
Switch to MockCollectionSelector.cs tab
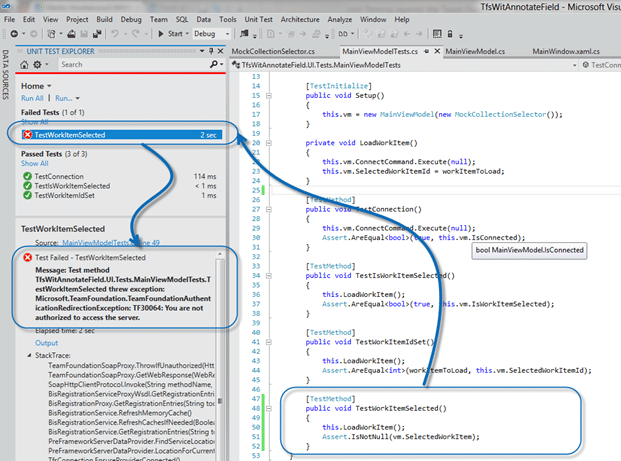pyautogui.click(x=273, y=51)
